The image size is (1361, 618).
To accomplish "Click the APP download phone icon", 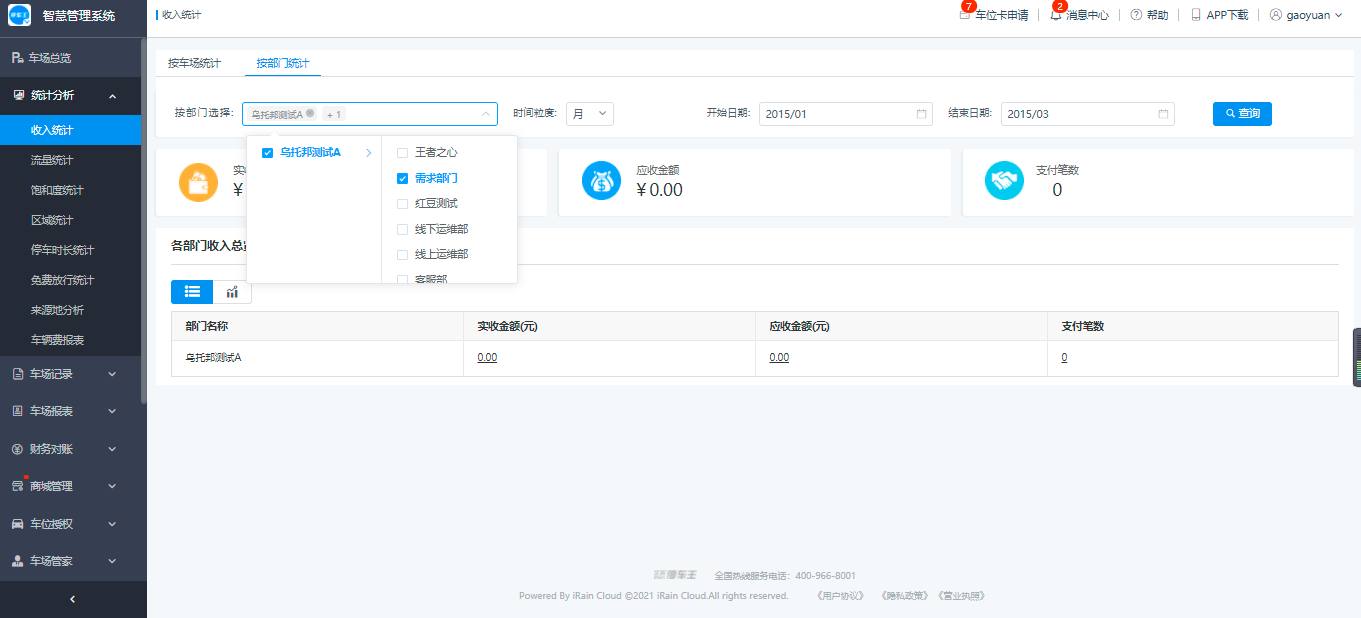I will click(x=1195, y=15).
